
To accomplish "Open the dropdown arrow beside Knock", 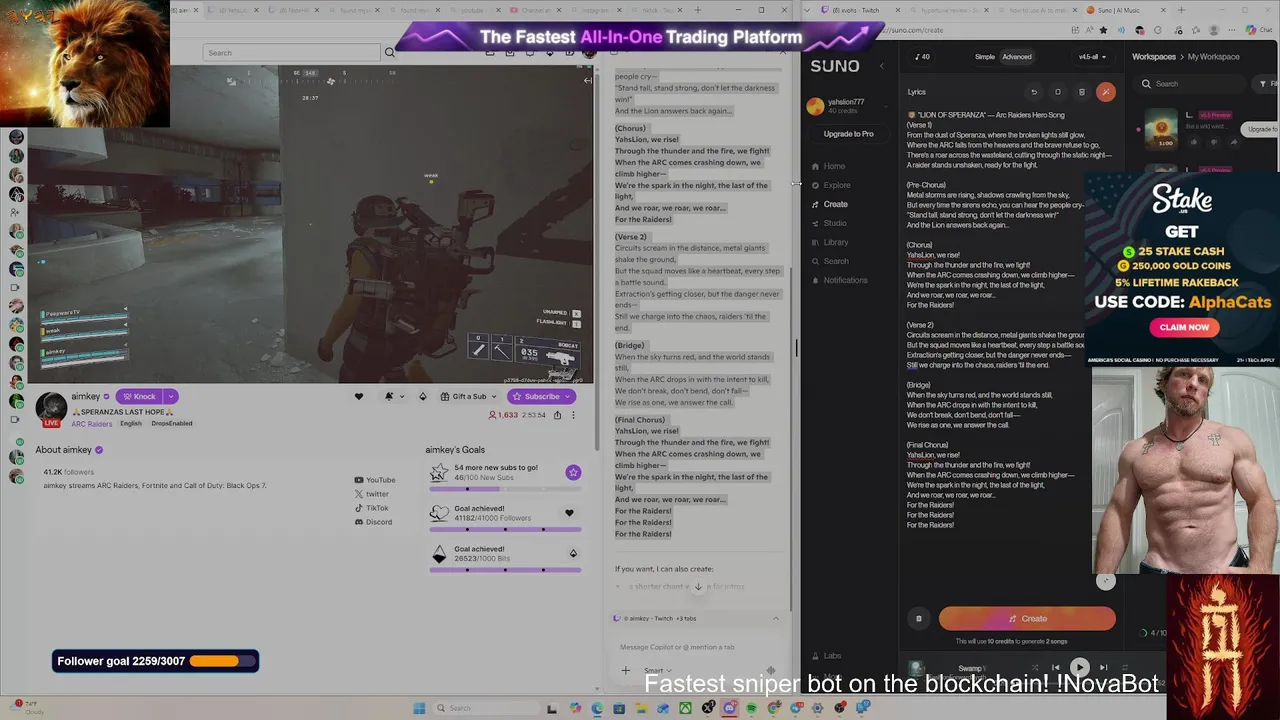I will pyautogui.click(x=171, y=396).
